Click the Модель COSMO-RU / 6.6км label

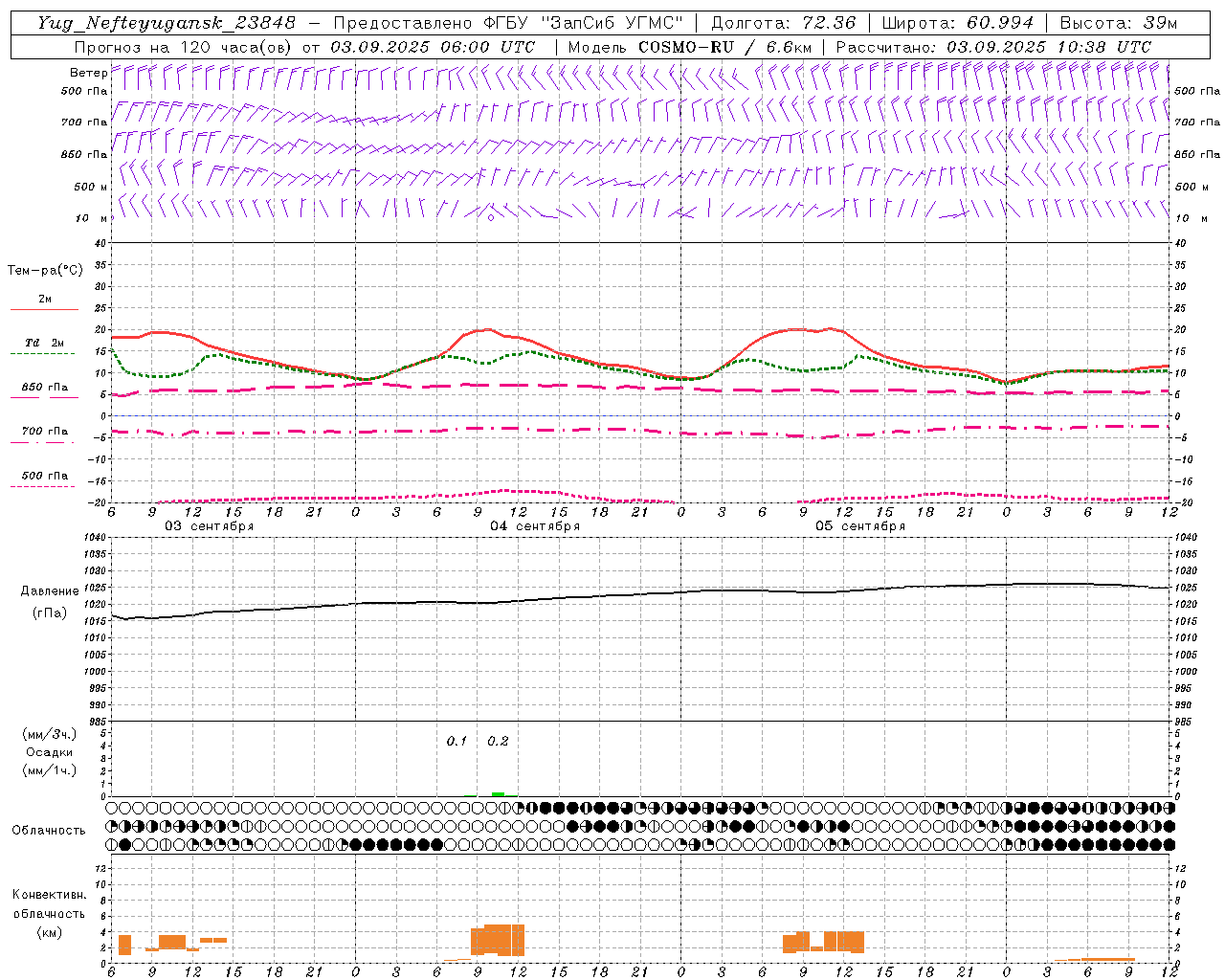(x=689, y=47)
